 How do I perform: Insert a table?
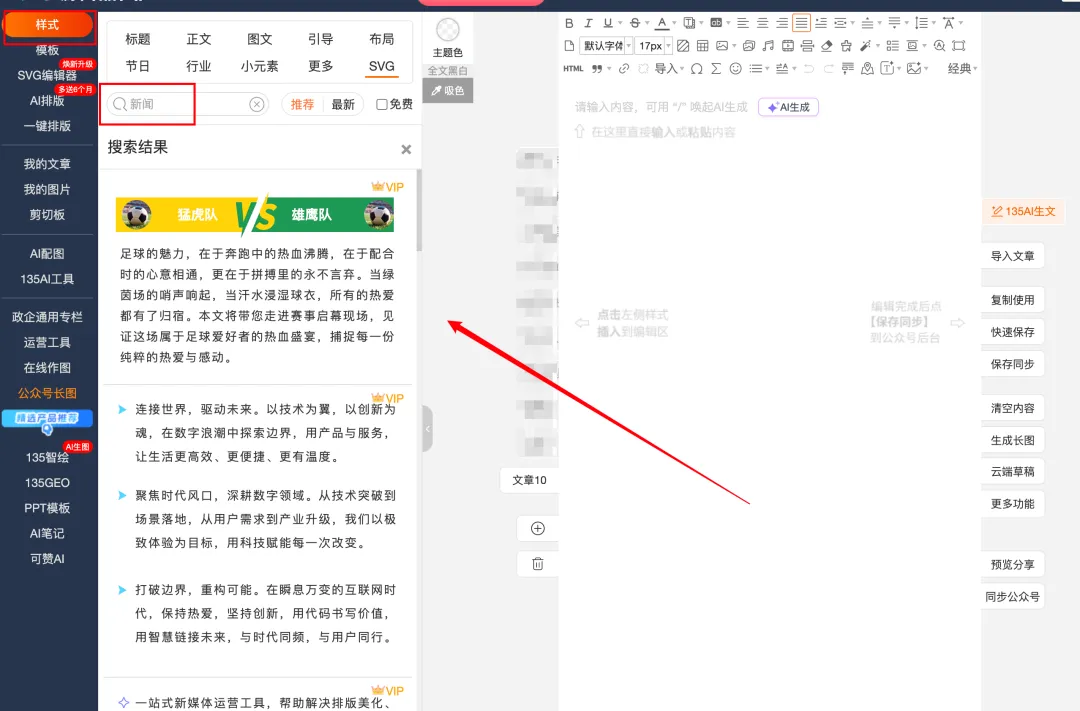(x=703, y=46)
